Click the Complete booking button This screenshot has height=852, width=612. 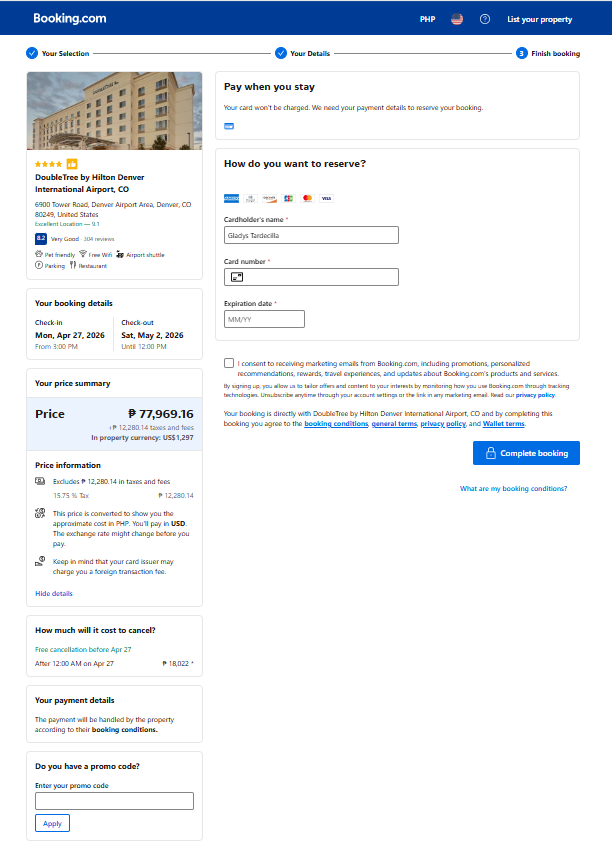click(526, 453)
